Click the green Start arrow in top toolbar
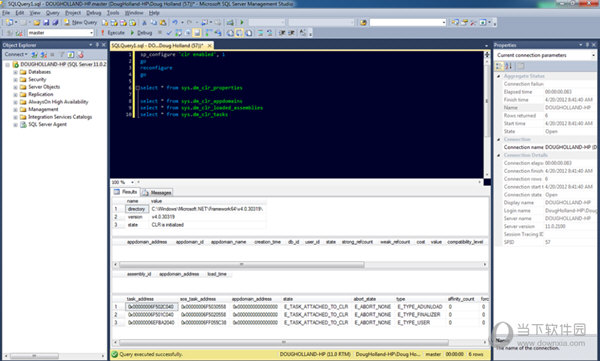The height and width of the screenshot is (361, 600). (242, 23)
